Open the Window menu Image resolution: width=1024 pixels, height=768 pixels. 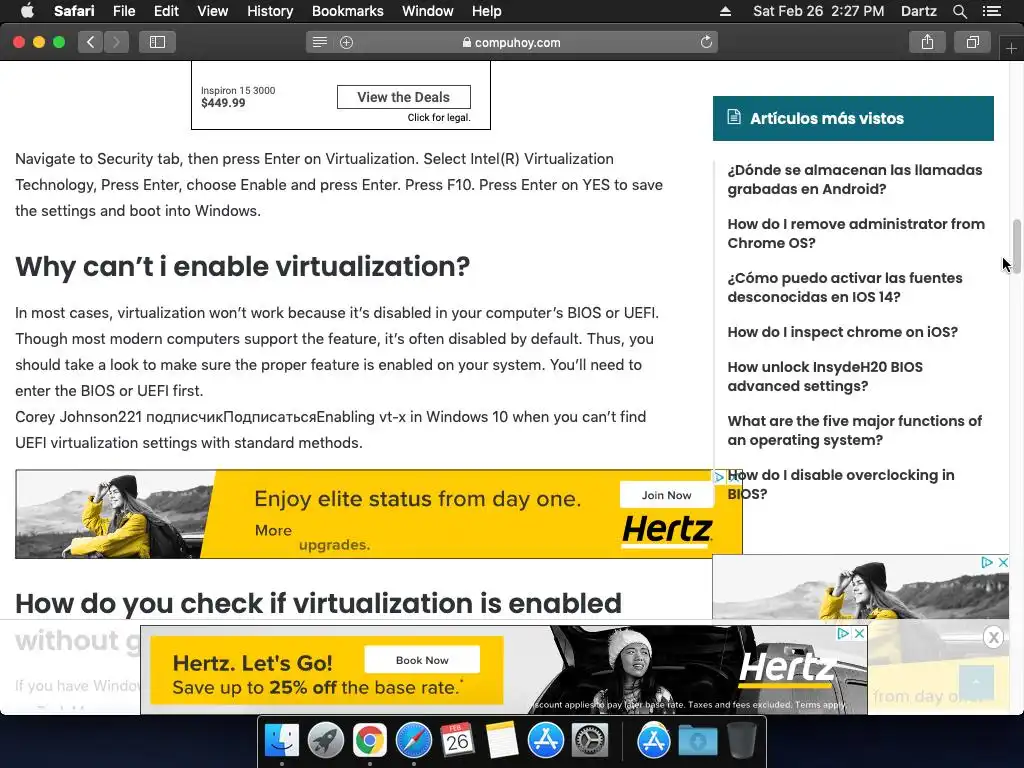click(x=428, y=11)
